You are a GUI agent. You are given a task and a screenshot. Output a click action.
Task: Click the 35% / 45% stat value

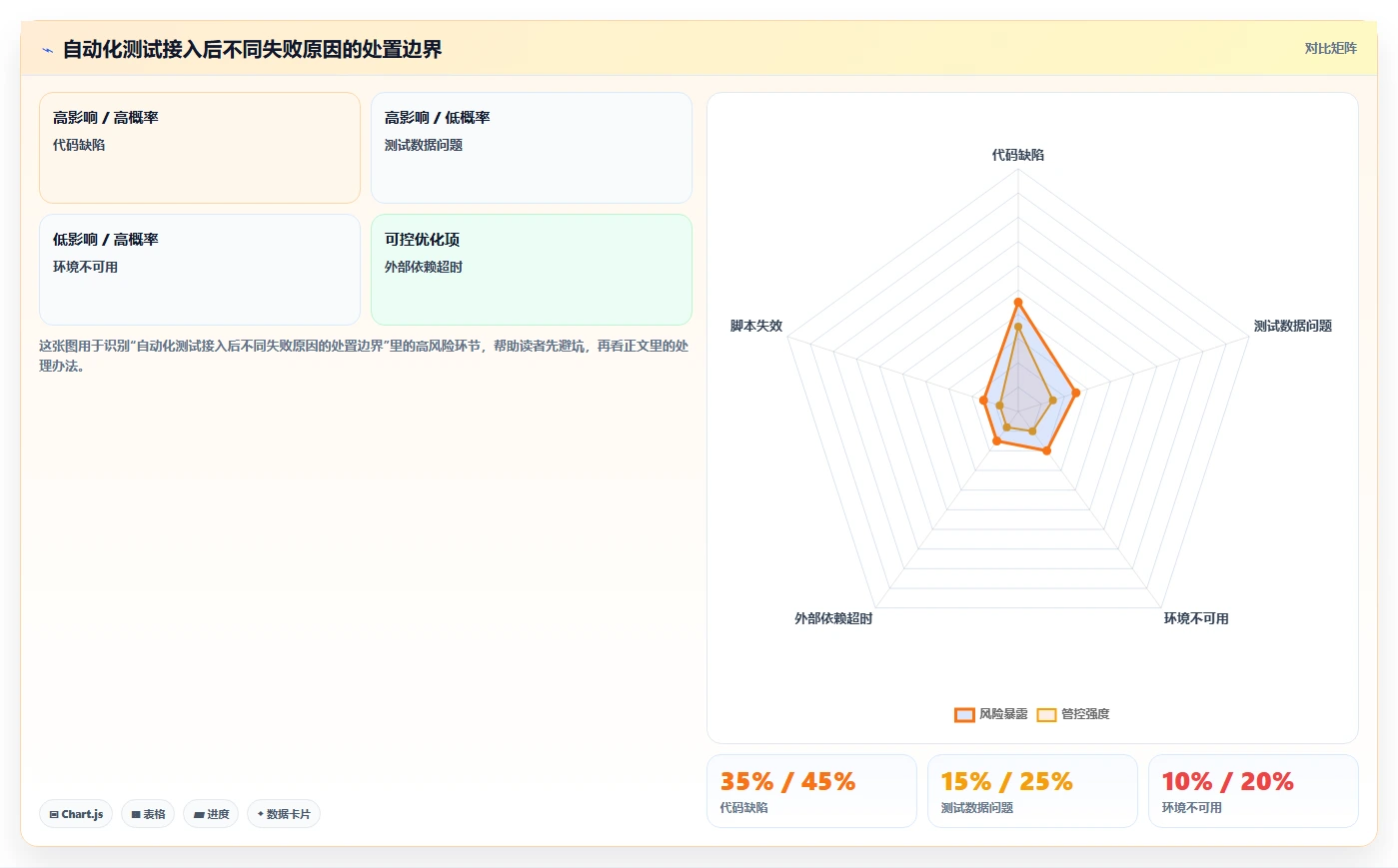tap(787, 781)
